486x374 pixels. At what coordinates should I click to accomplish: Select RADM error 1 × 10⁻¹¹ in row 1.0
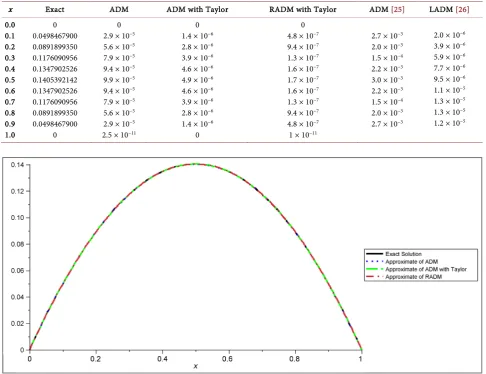[303, 135]
